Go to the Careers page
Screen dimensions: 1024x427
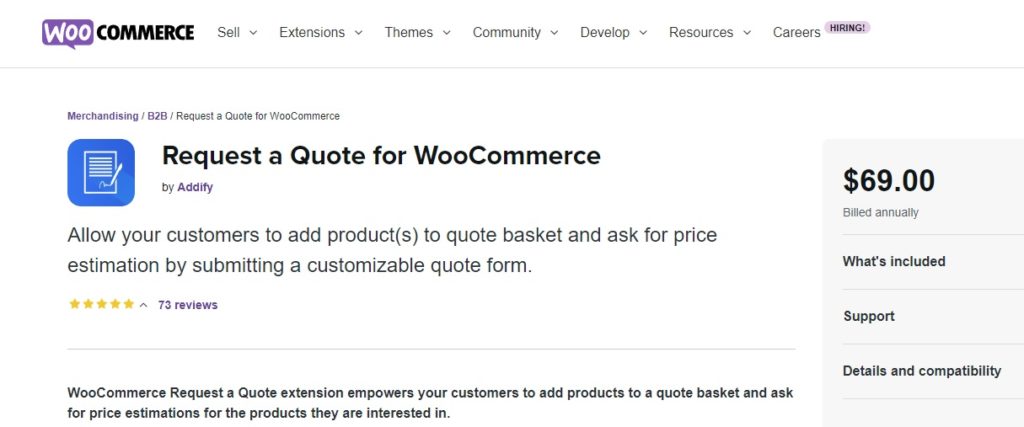796,33
